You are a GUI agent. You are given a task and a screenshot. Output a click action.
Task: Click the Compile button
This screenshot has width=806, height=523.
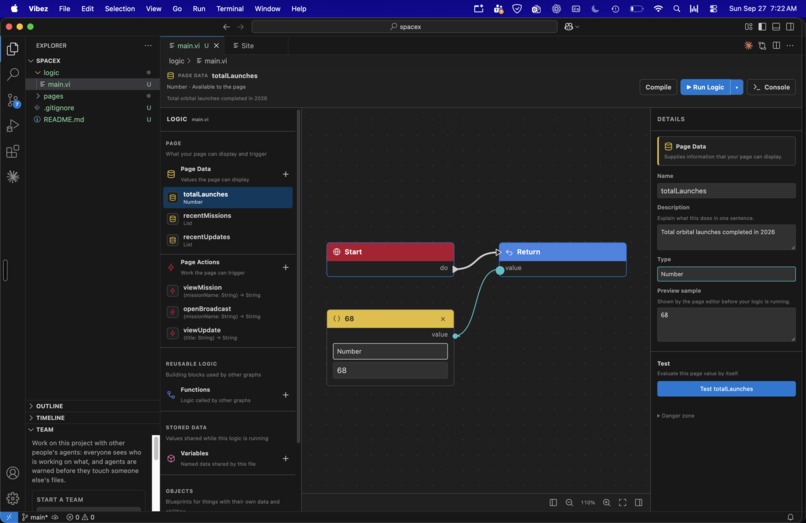(658, 87)
